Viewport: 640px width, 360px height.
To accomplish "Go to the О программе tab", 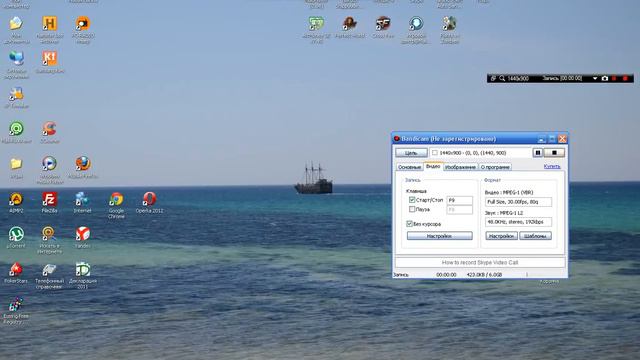I will click(495, 167).
